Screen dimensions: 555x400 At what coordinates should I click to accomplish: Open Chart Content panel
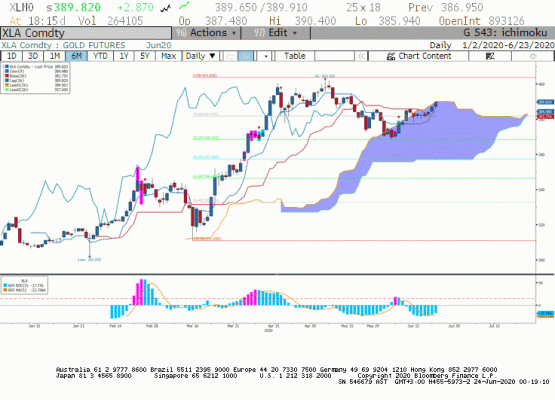[x=419, y=56]
